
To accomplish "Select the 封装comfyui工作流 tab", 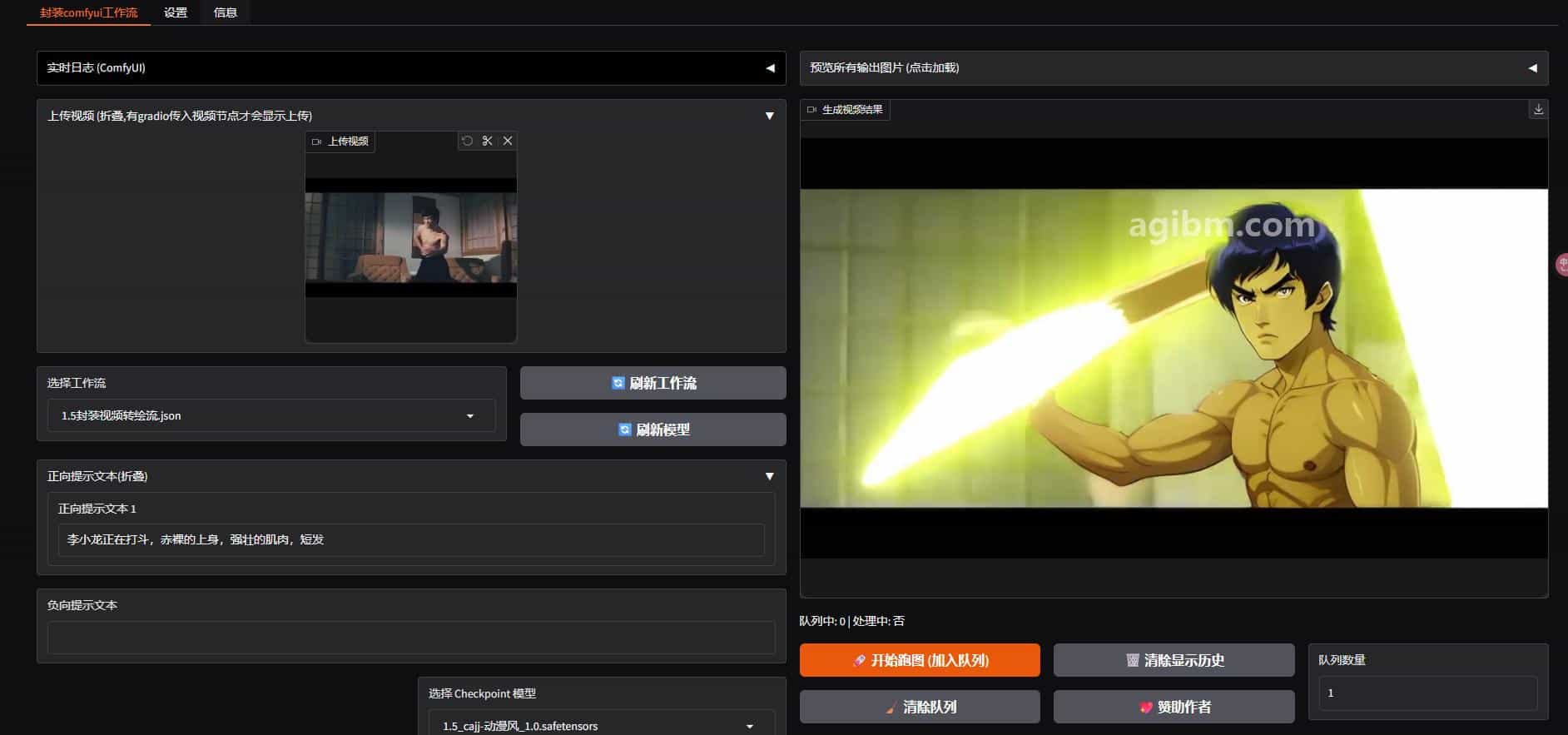I will pos(89,12).
